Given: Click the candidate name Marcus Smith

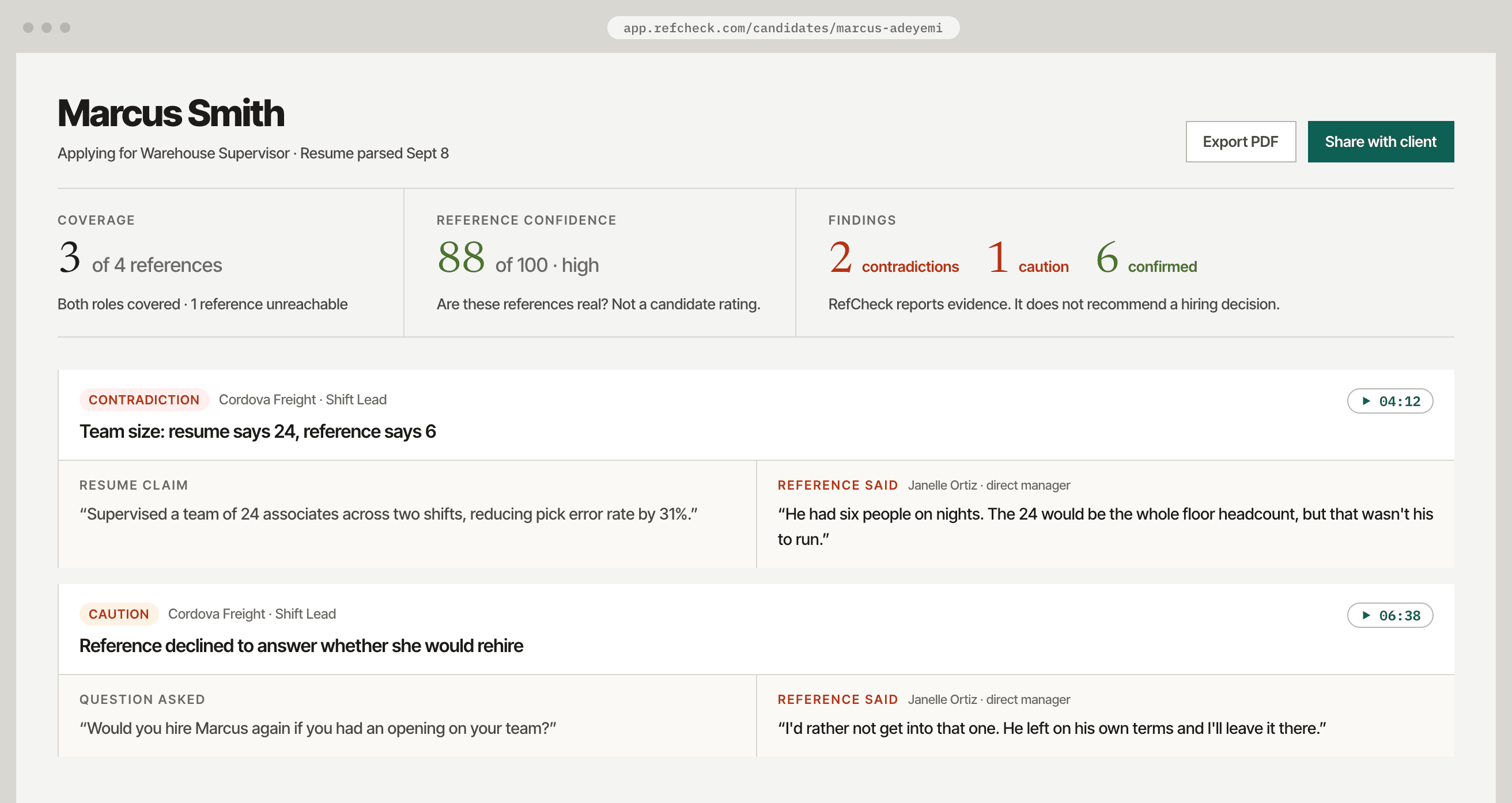Looking at the screenshot, I should [171, 113].
